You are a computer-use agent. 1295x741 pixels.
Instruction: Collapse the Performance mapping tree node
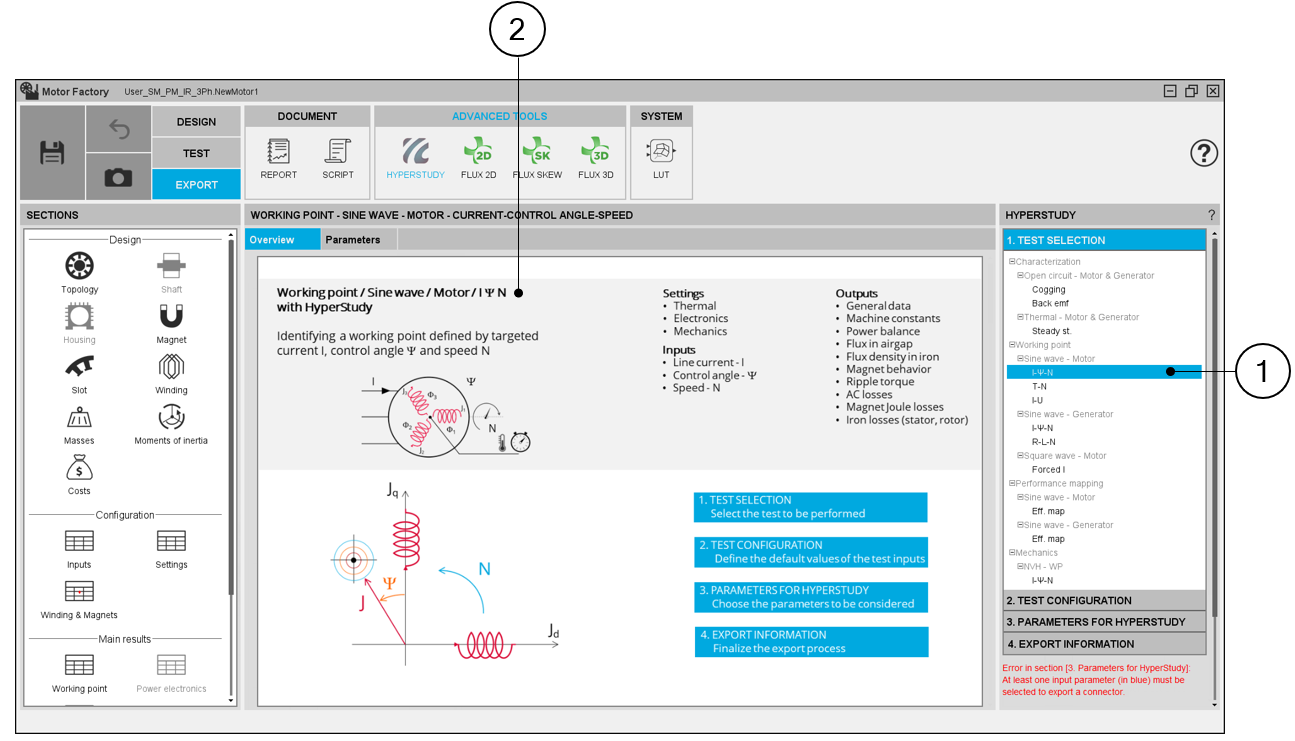coord(1012,483)
